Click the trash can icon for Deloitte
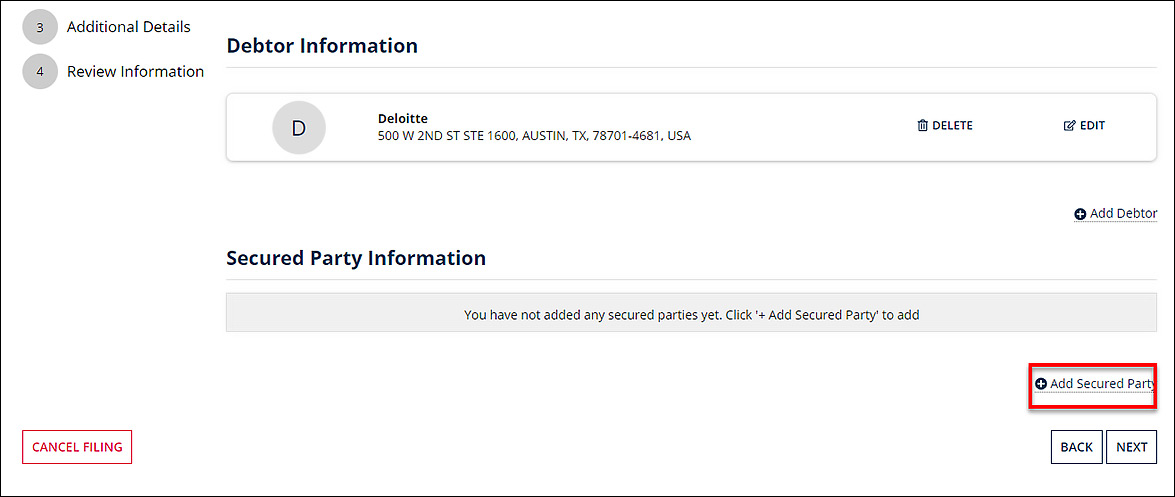The height and width of the screenshot is (497, 1175). (x=922, y=126)
